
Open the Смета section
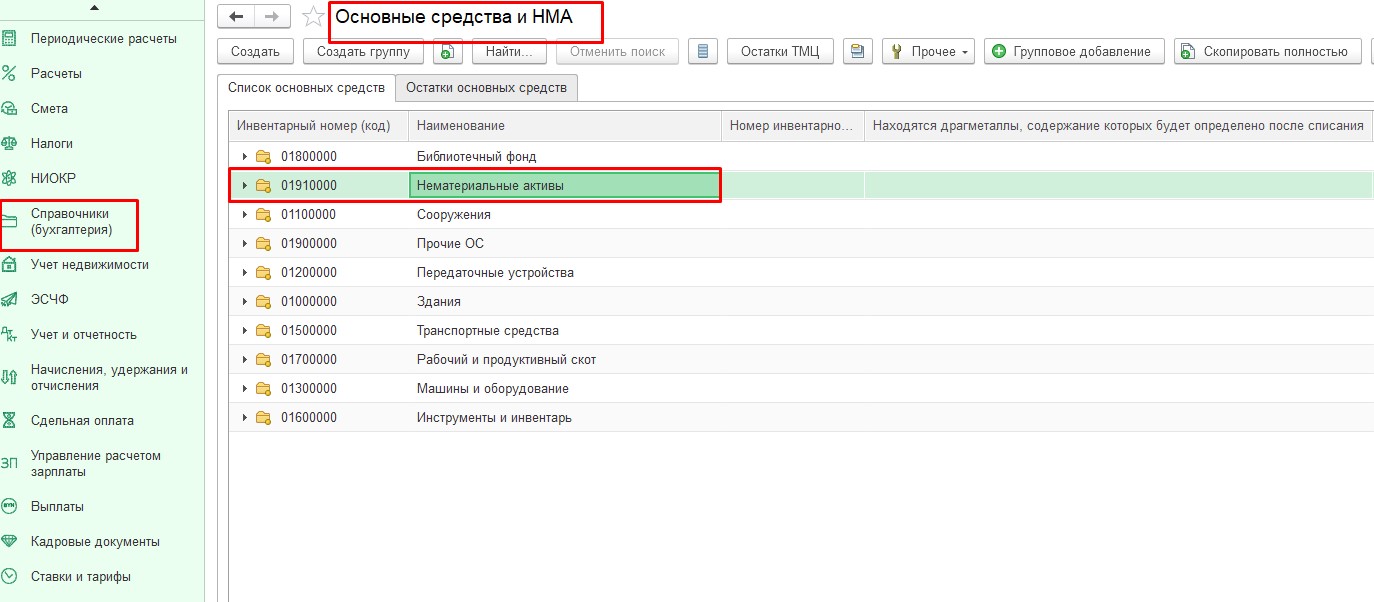pos(49,108)
